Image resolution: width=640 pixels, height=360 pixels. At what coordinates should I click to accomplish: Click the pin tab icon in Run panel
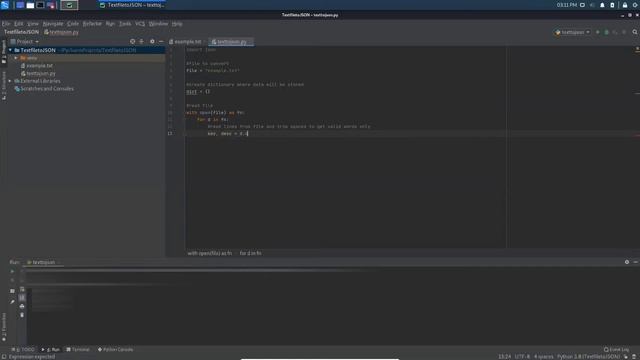click(x=12, y=302)
